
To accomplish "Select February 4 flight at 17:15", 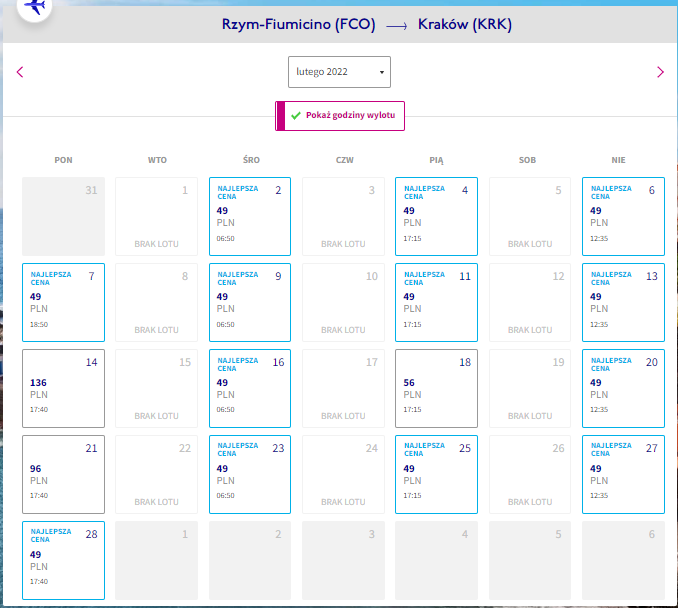I will pos(436,216).
